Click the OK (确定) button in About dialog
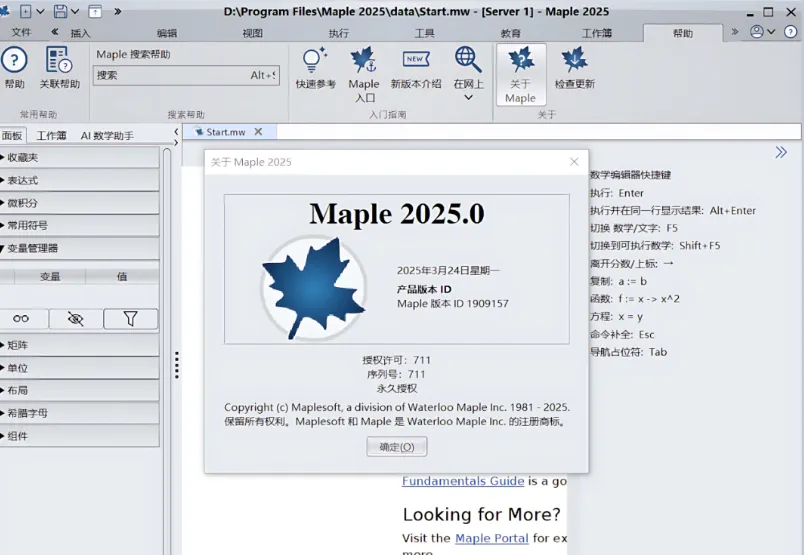 (396, 447)
